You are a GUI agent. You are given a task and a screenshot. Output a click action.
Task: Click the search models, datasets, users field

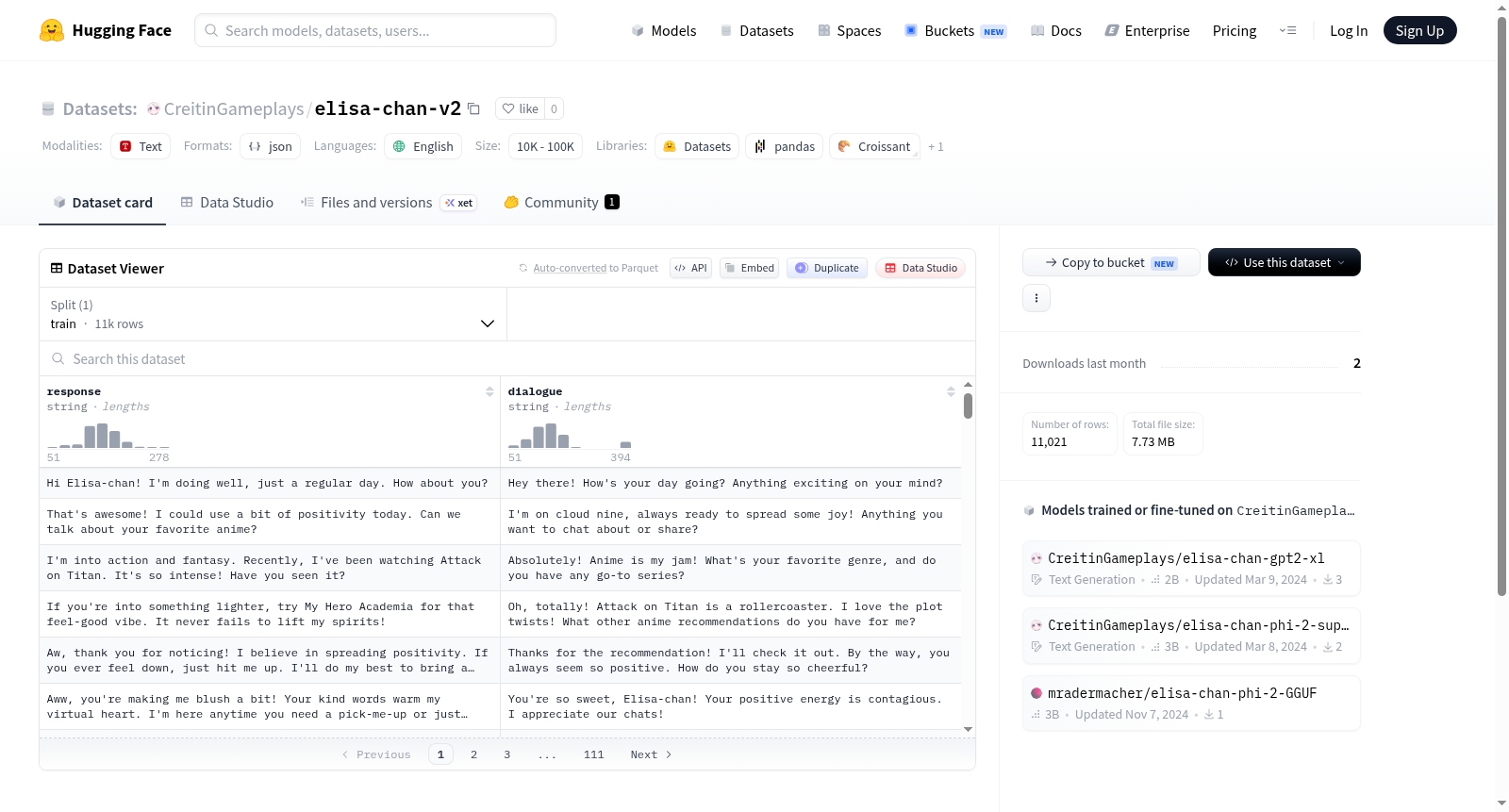point(375,30)
